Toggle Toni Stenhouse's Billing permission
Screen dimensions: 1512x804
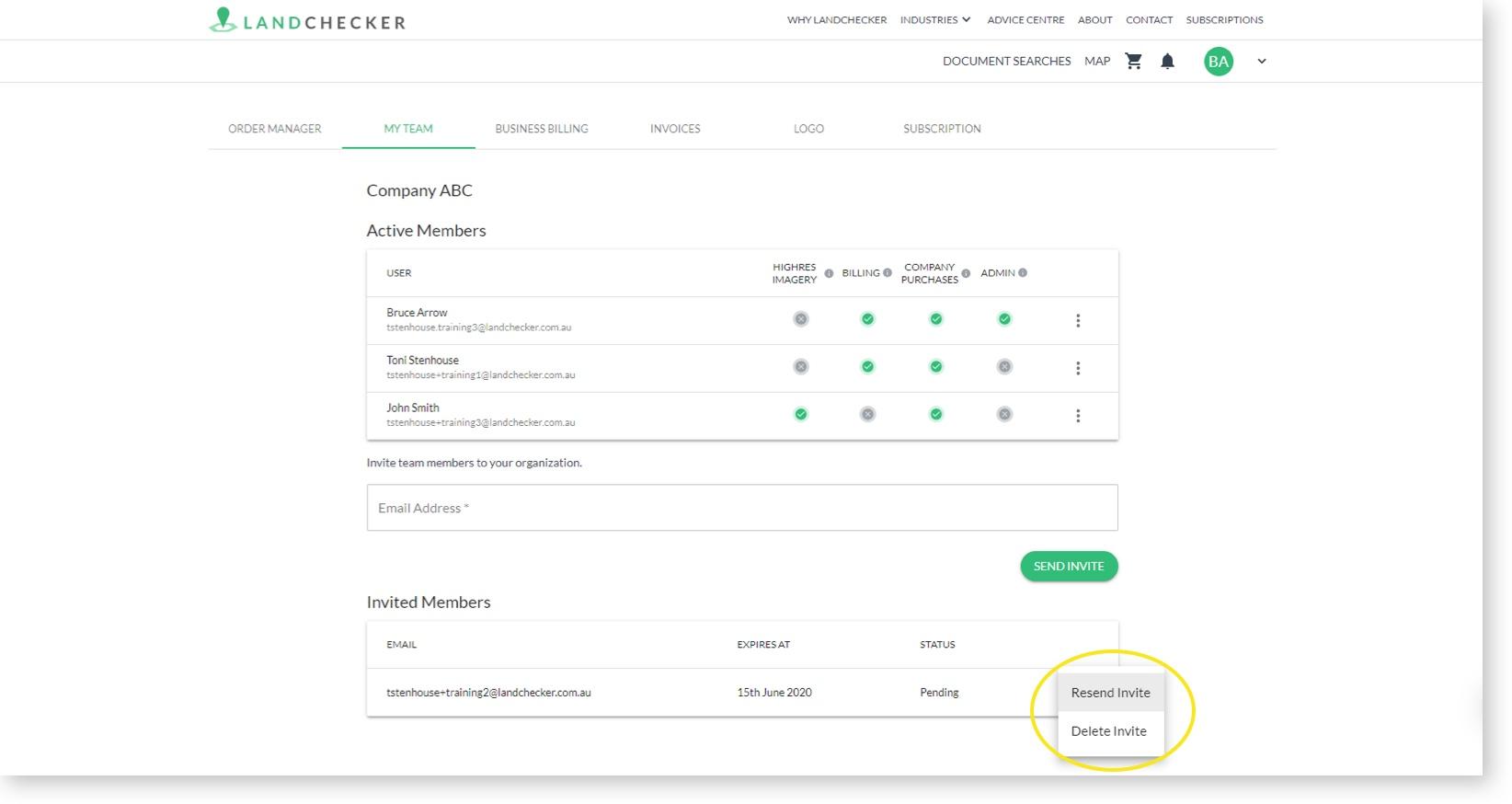point(867,367)
